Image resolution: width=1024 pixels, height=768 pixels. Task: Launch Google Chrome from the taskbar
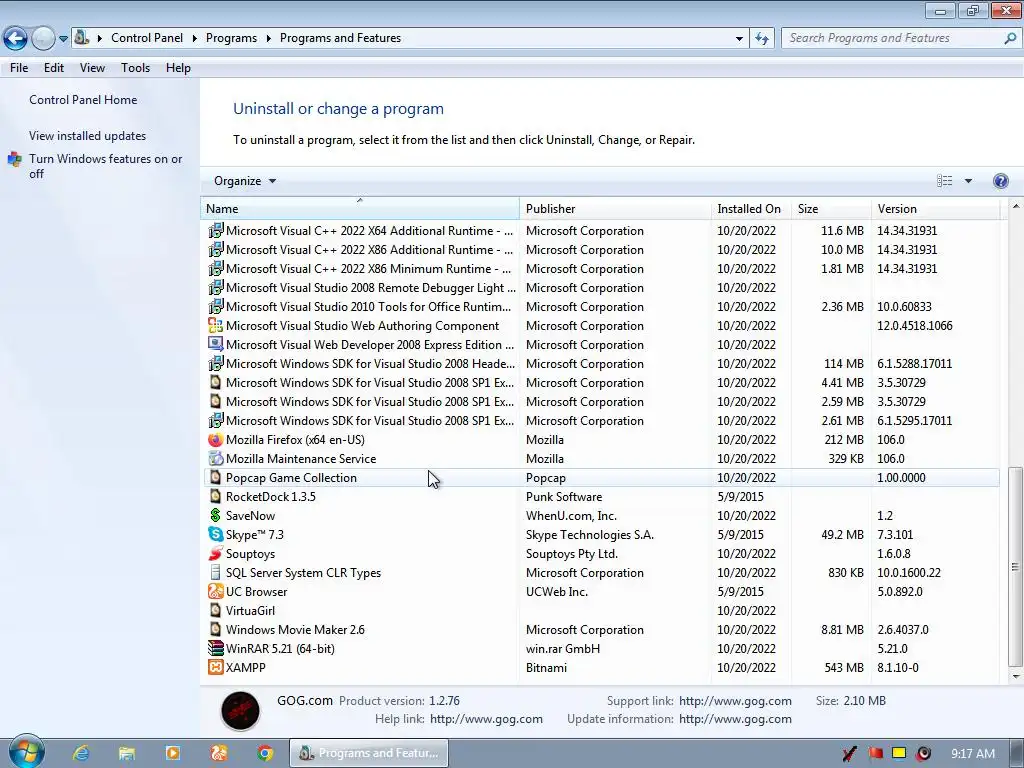pyautogui.click(x=264, y=753)
